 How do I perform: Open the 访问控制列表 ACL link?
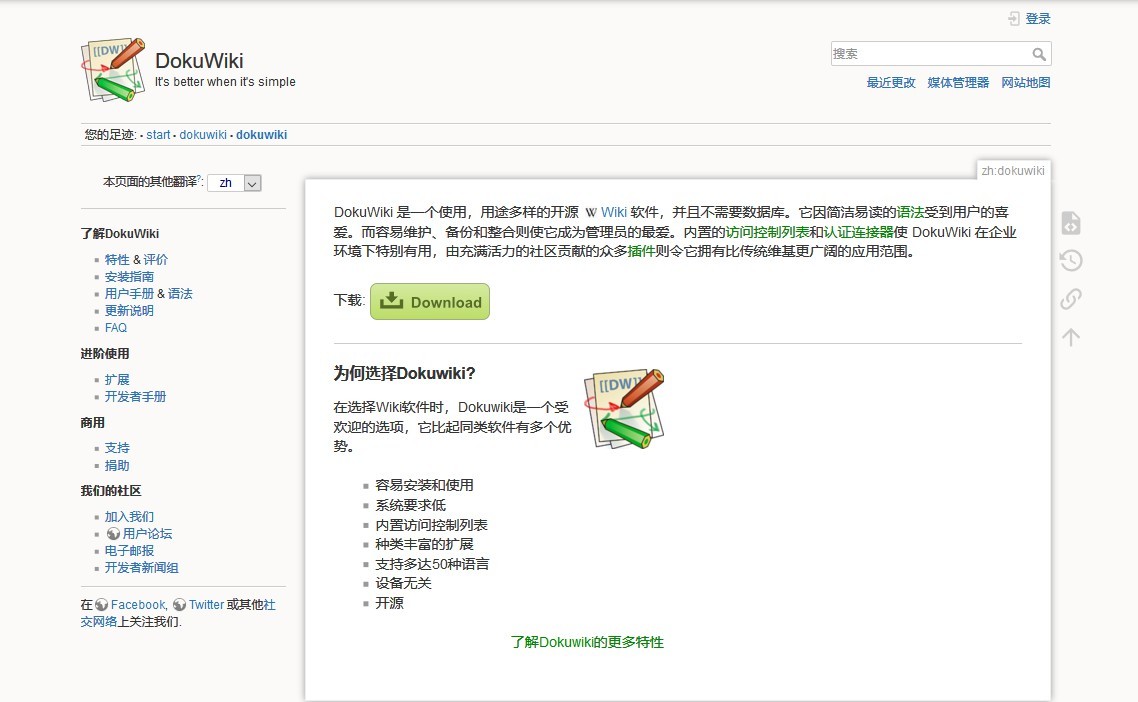point(767,232)
